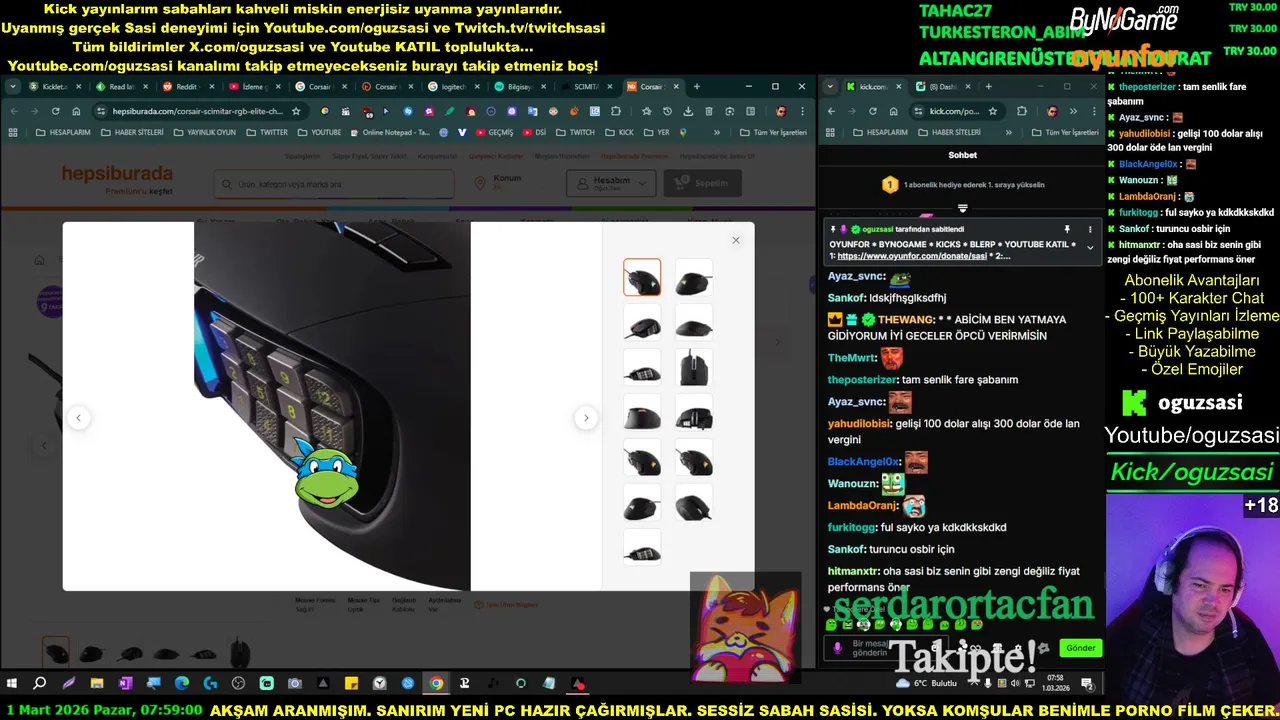
Task: Switch to the Bilgisayar browser tab
Action: [519, 87]
